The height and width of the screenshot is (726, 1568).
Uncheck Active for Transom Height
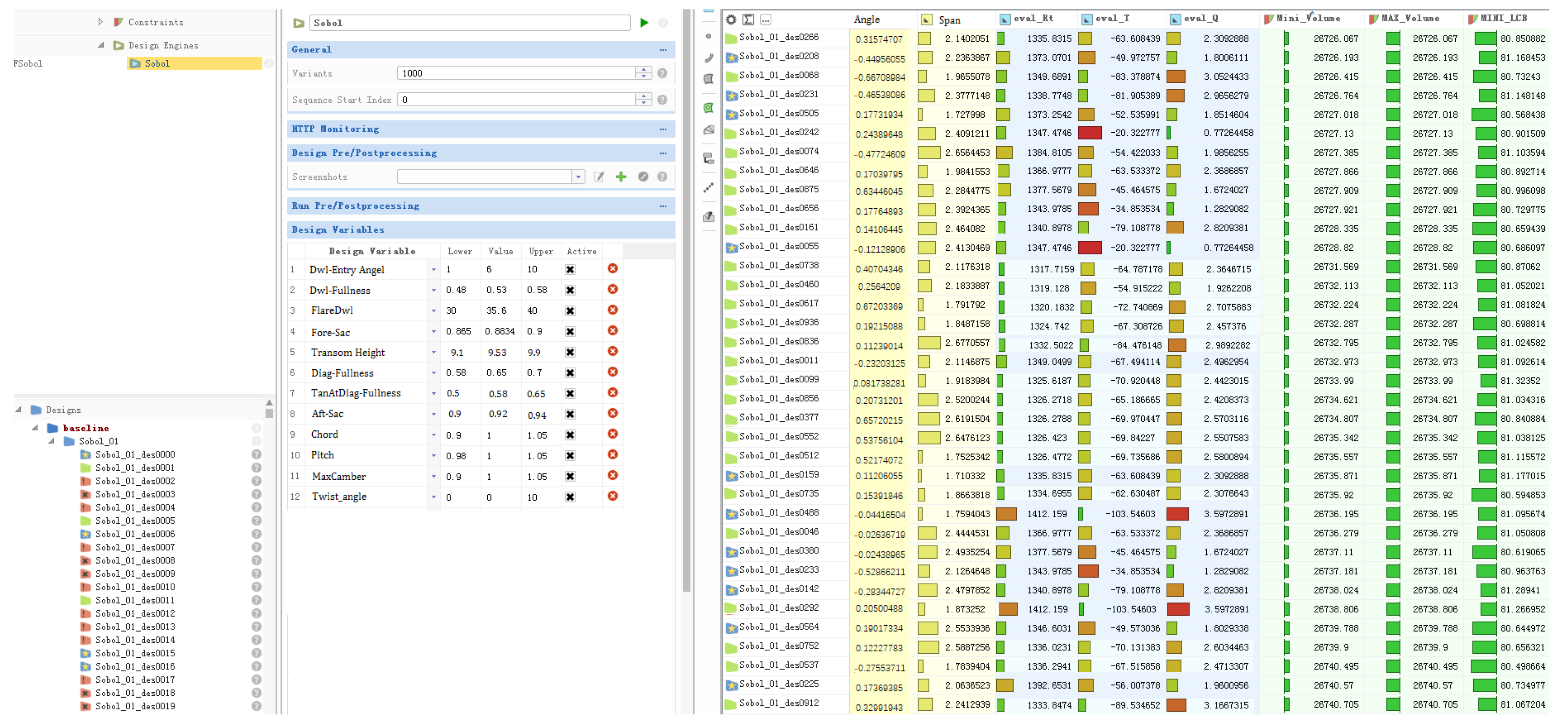[x=570, y=352]
